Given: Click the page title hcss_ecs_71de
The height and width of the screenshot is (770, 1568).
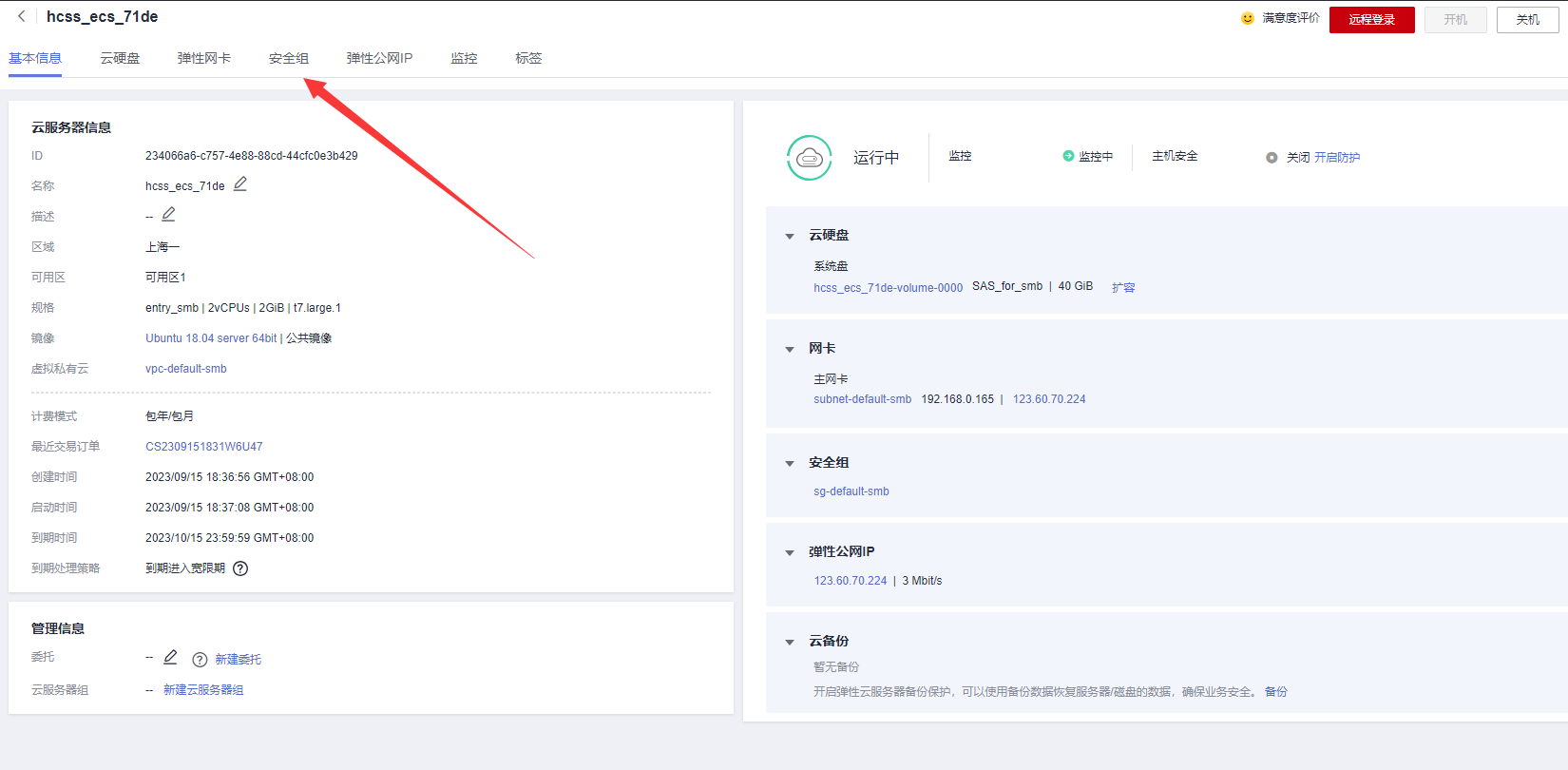Looking at the screenshot, I should pyautogui.click(x=103, y=16).
